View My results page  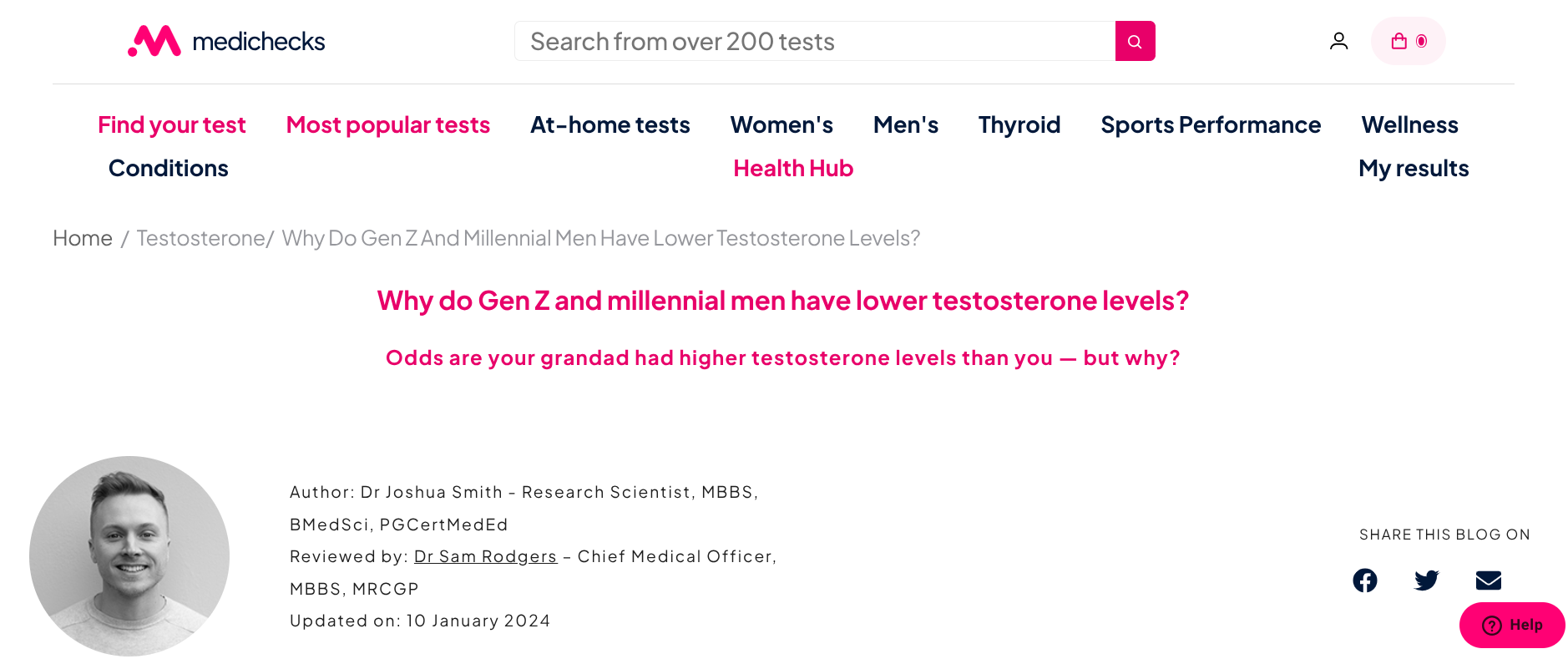[x=1414, y=168]
